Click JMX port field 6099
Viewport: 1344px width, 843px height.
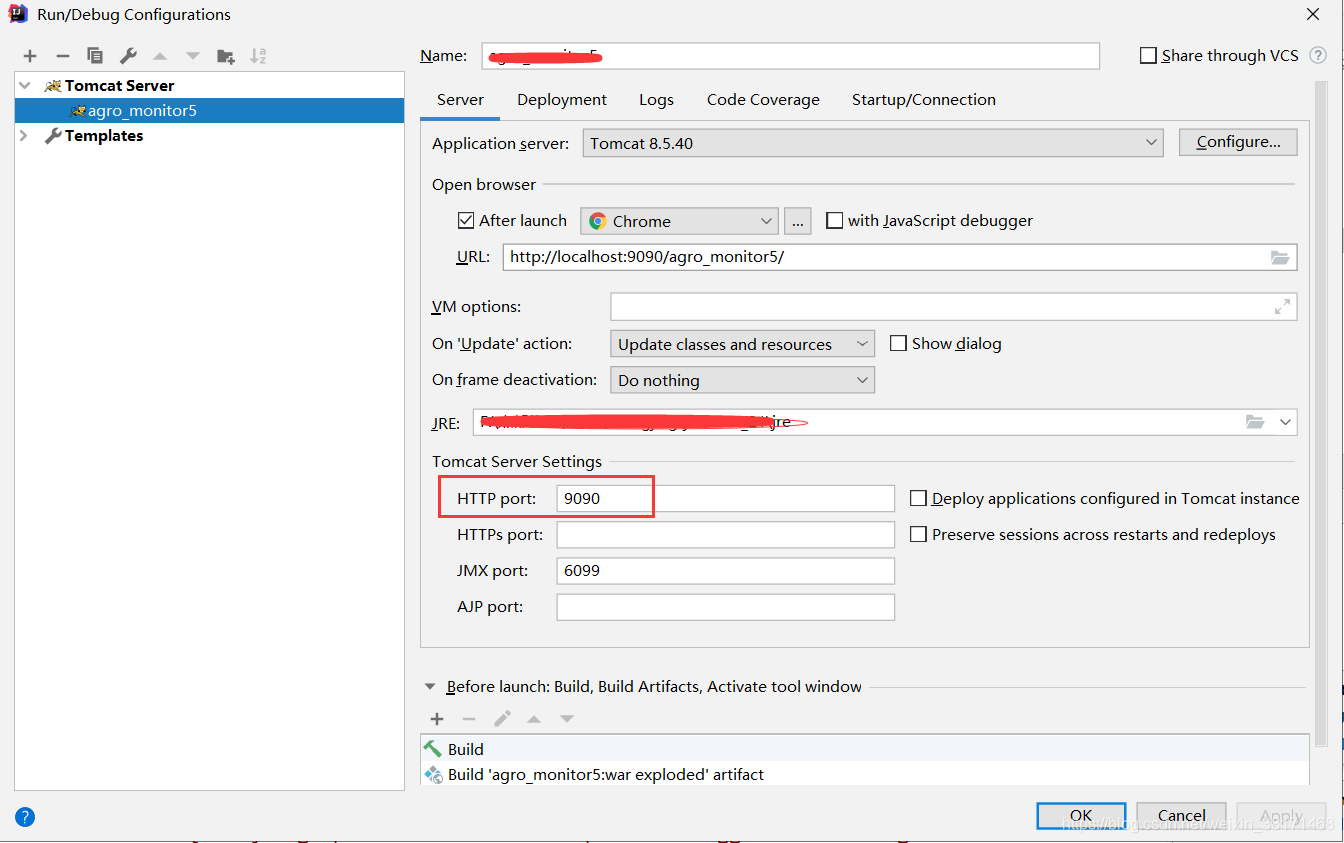point(725,571)
